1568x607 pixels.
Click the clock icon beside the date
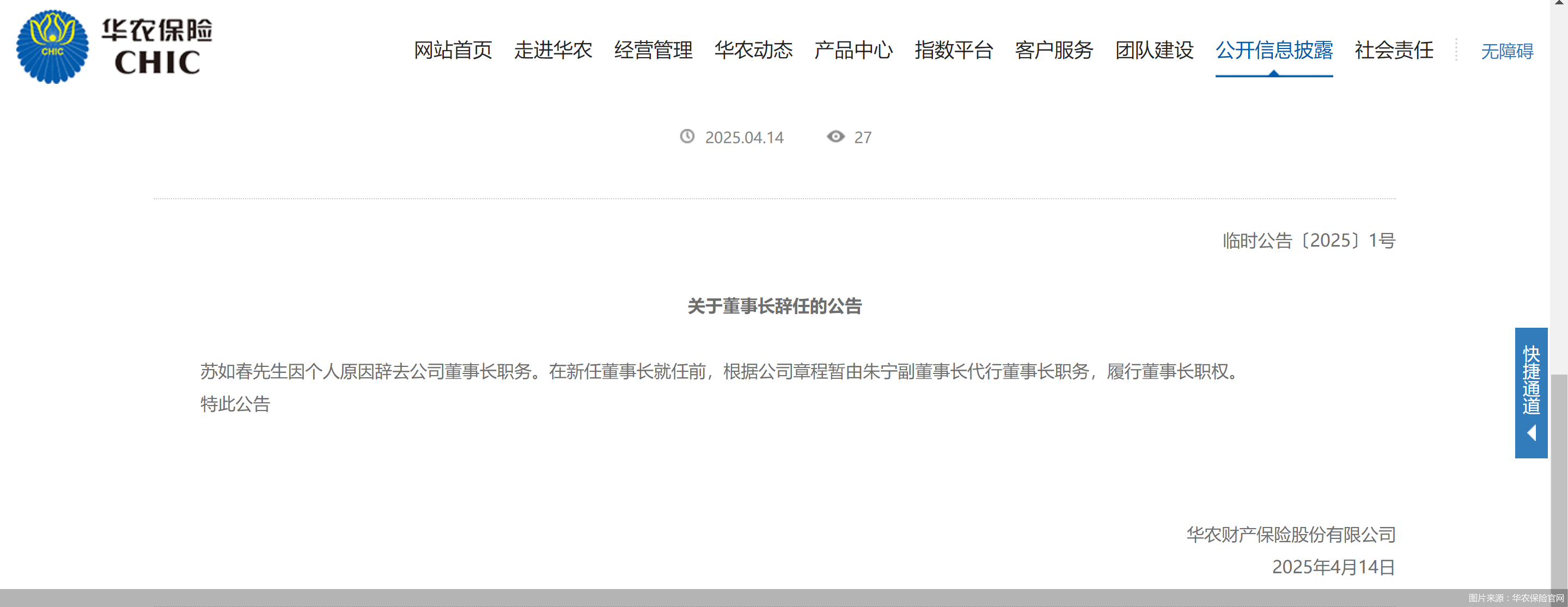[x=687, y=136]
